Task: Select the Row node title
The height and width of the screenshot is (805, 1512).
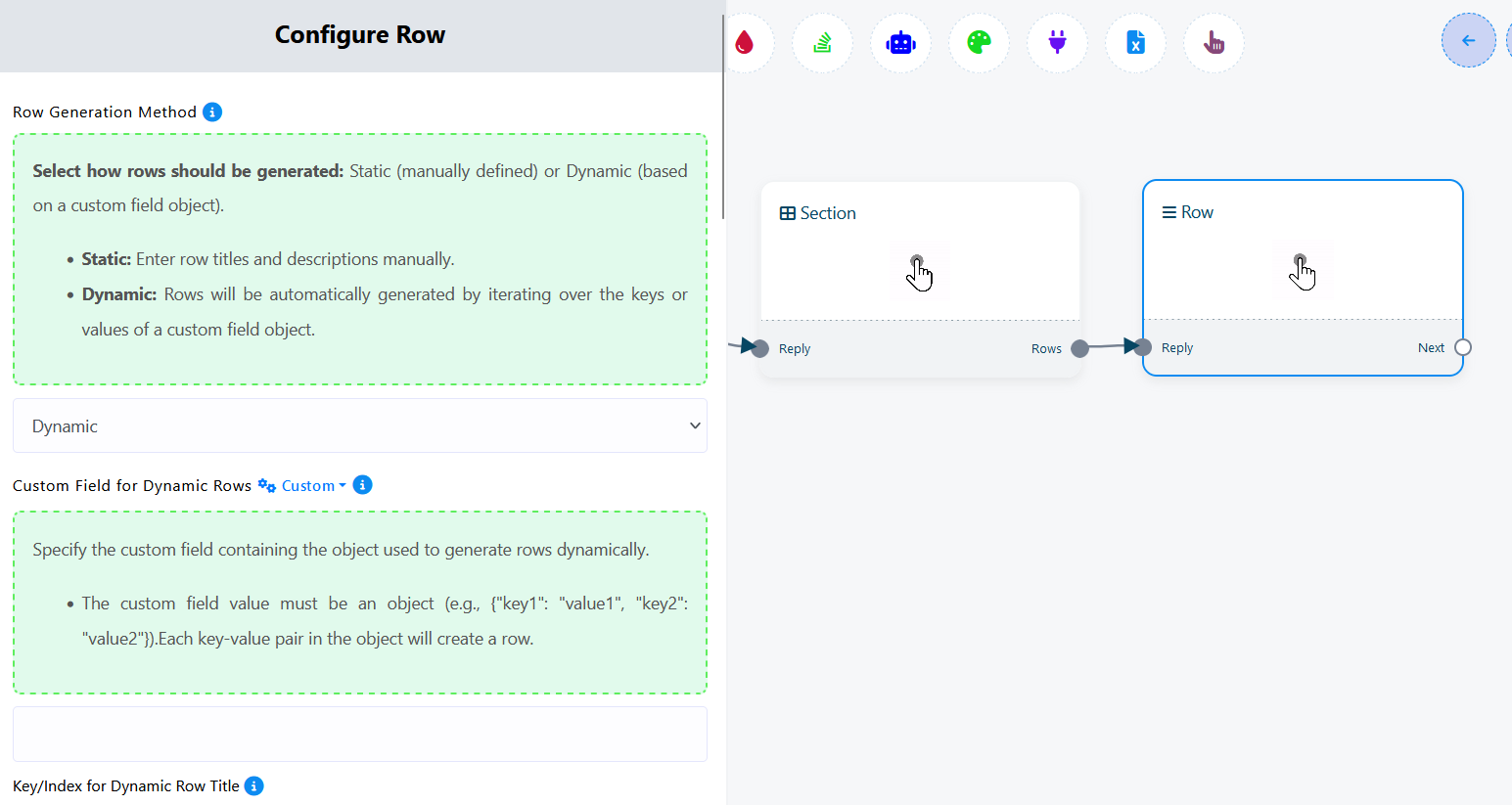Action: (x=1196, y=212)
